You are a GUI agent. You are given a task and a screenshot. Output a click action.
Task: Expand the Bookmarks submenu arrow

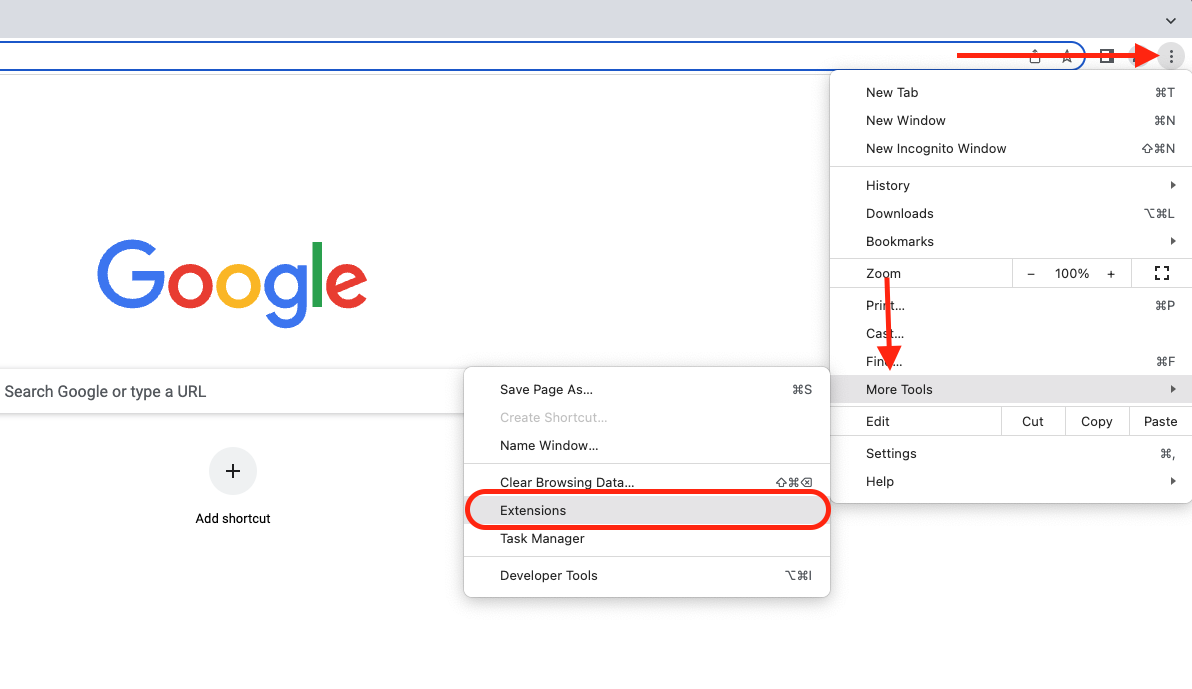(1173, 241)
